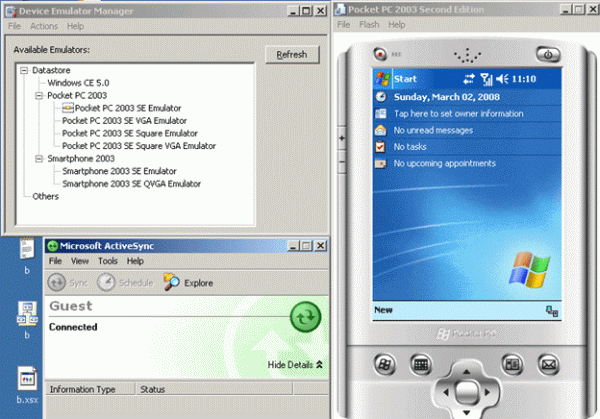Open Help menu in Pocket PC emulator window
This screenshot has width=600, height=419.
[396, 24]
